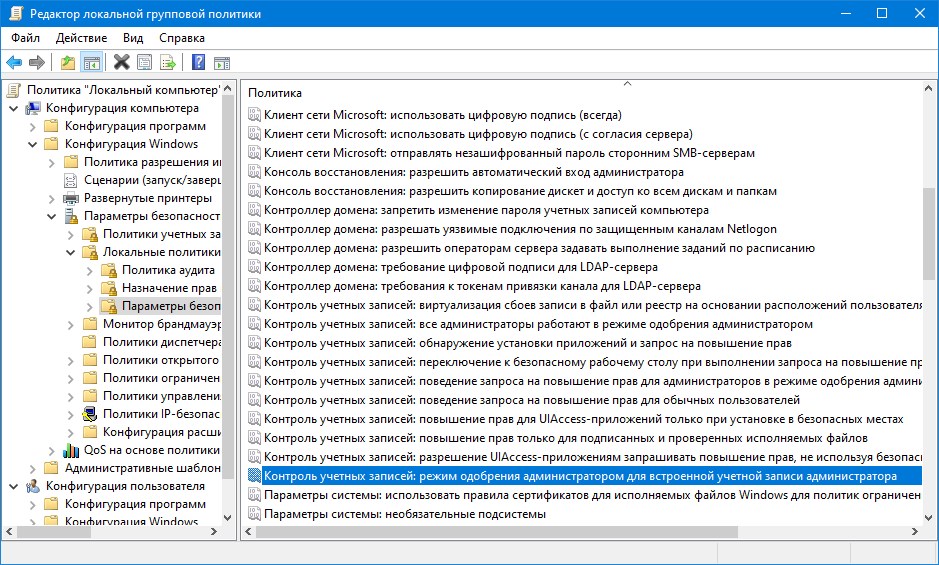This screenshot has width=939, height=565.
Task: Click the policy list scroll right arrow
Action: (x=914, y=531)
